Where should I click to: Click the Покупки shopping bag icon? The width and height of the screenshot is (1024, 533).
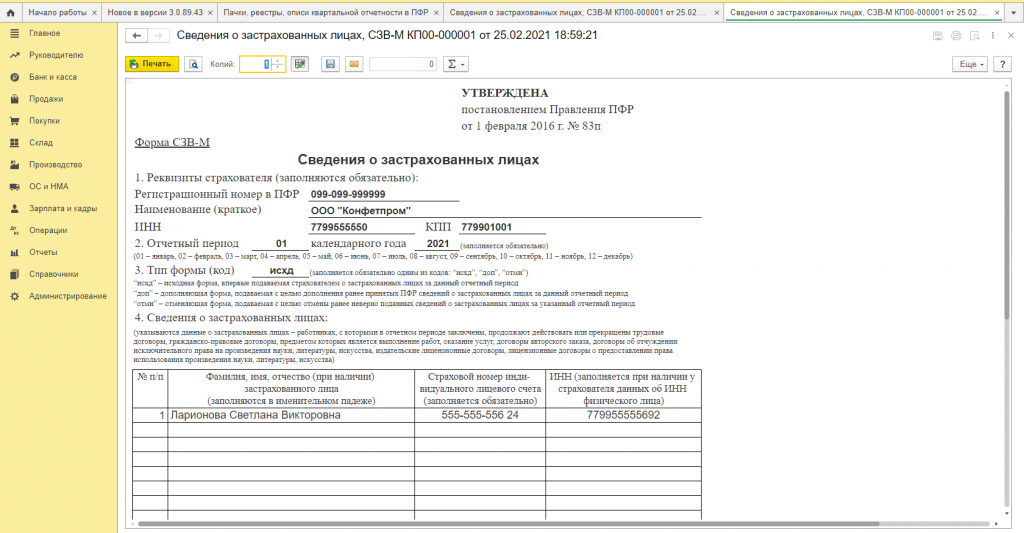[15, 121]
